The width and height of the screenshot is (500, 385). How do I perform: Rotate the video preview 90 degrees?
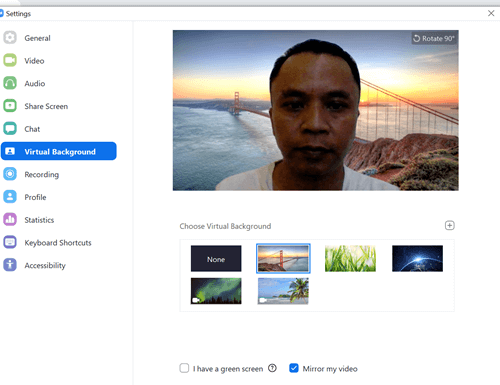point(434,38)
